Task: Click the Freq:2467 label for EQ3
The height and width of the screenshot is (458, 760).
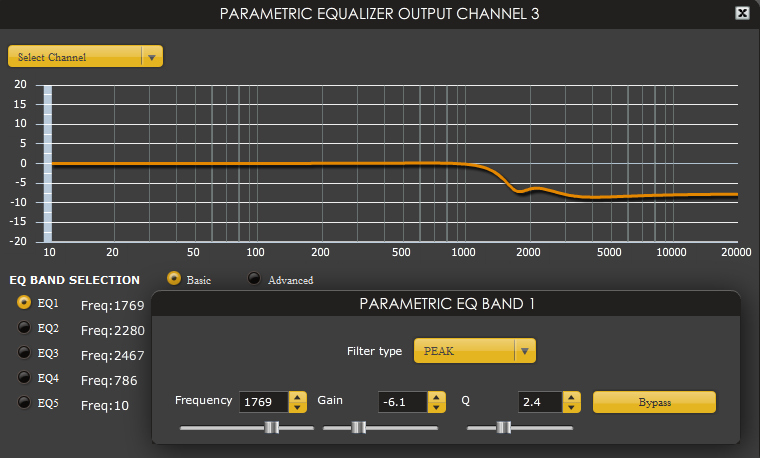Action: coord(112,355)
